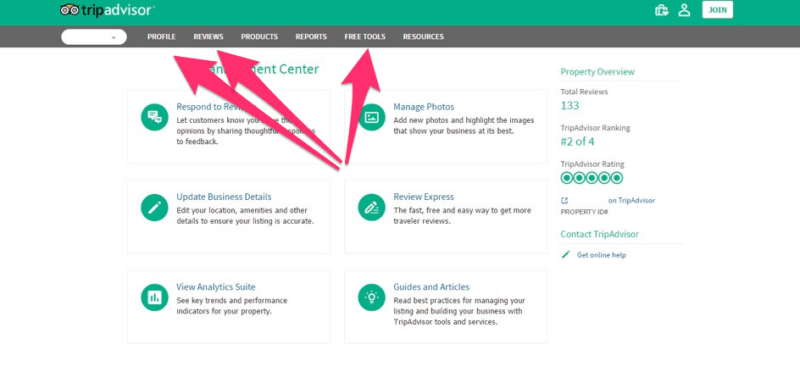800x372 pixels.
Task: Click the Property Overview heading
Action: click(597, 72)
